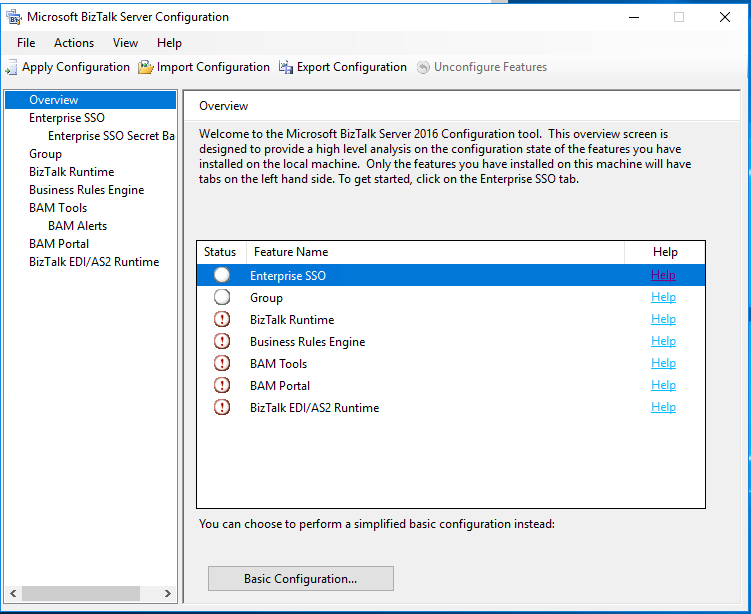The height and width of the screenshot is (614, 751).
Task: Open Help link for BizTalk EDI/AS2 Runtime
Action: 663,407
